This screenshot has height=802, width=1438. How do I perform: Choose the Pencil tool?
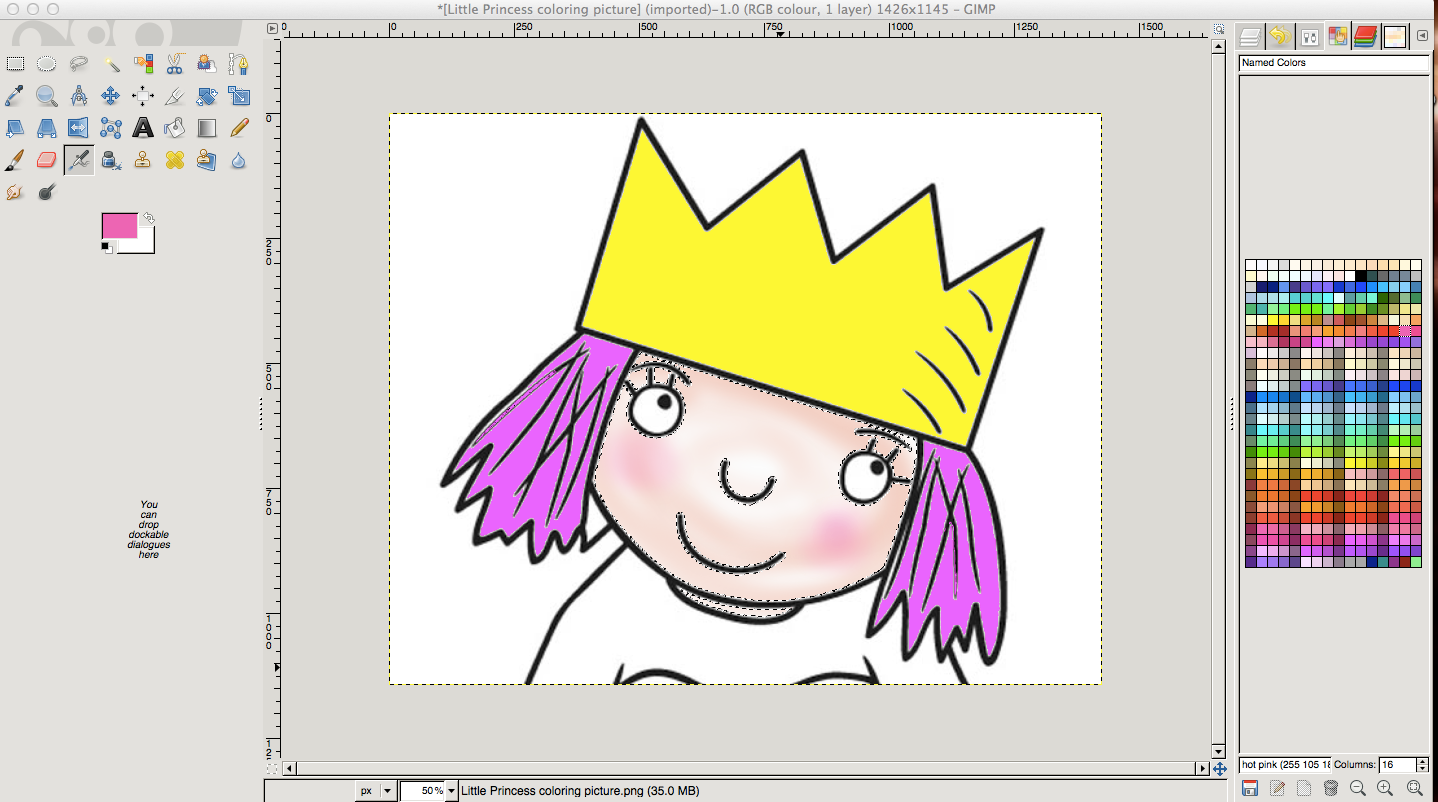(x=239, y=128)
